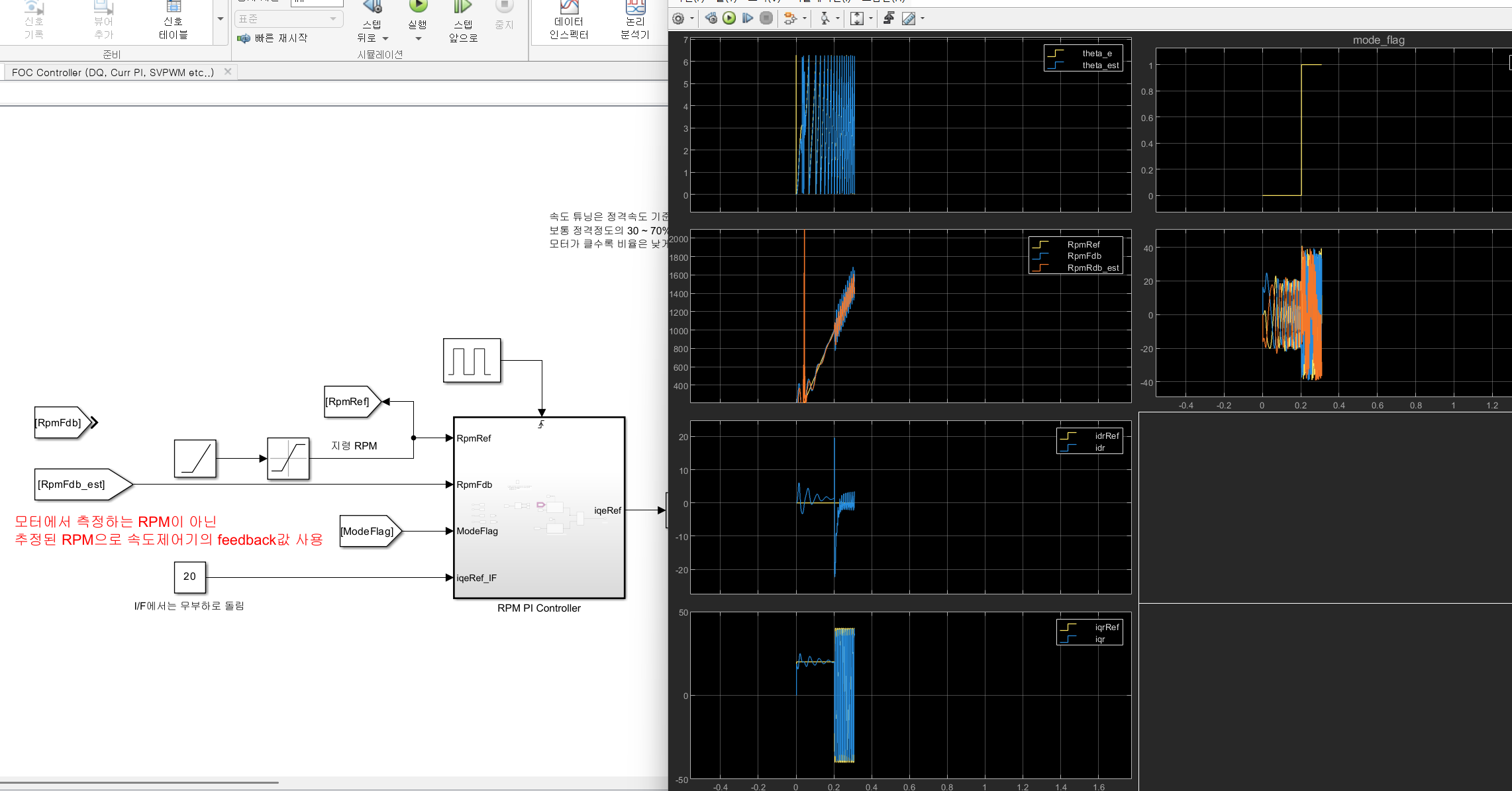Viewport: 1512px width, 791px height.
Task: Click the scope Step Forward icon
Action: (748, 19)
